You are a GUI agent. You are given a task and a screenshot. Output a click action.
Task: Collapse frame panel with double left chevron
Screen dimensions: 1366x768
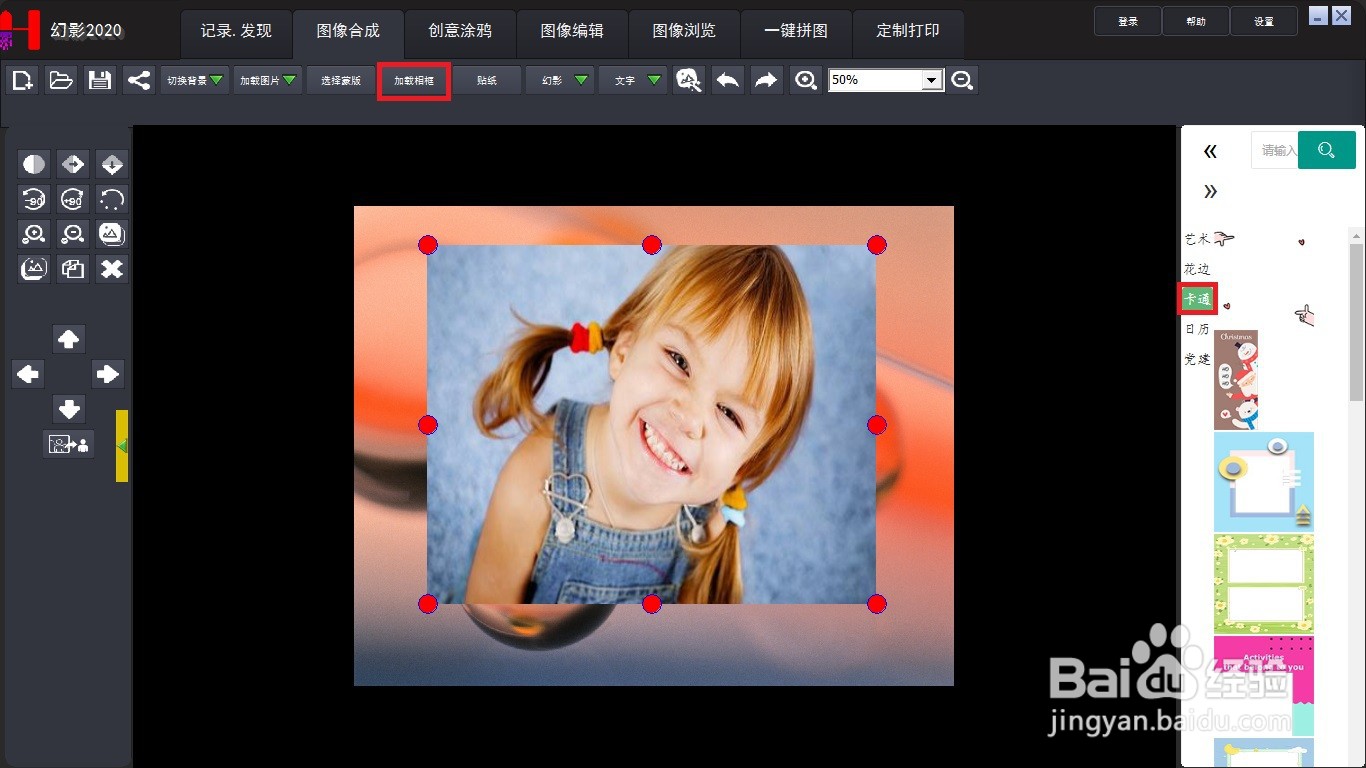coord(1210,151)
